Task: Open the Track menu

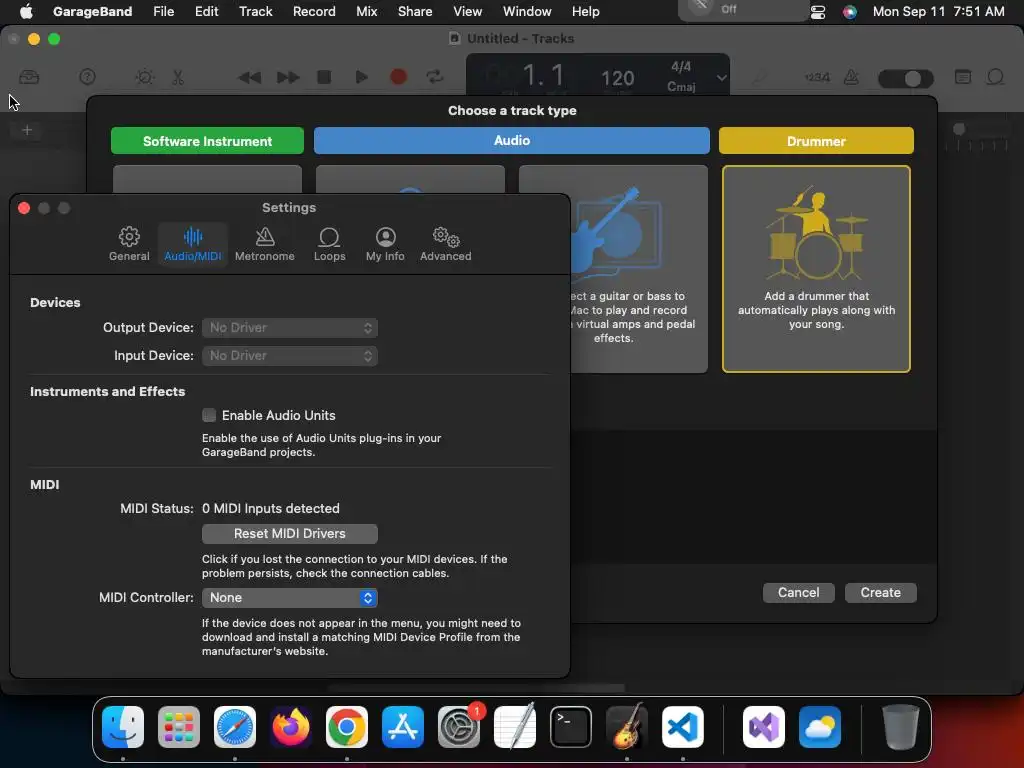Action: point(255,11)
